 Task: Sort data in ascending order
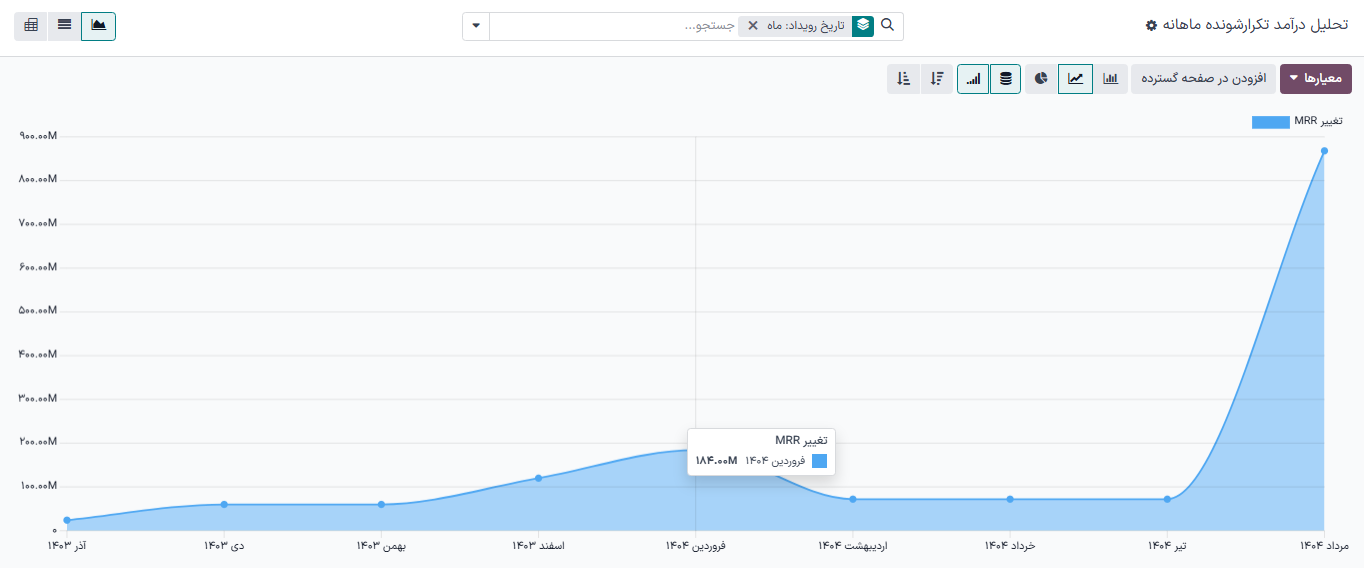903,79
